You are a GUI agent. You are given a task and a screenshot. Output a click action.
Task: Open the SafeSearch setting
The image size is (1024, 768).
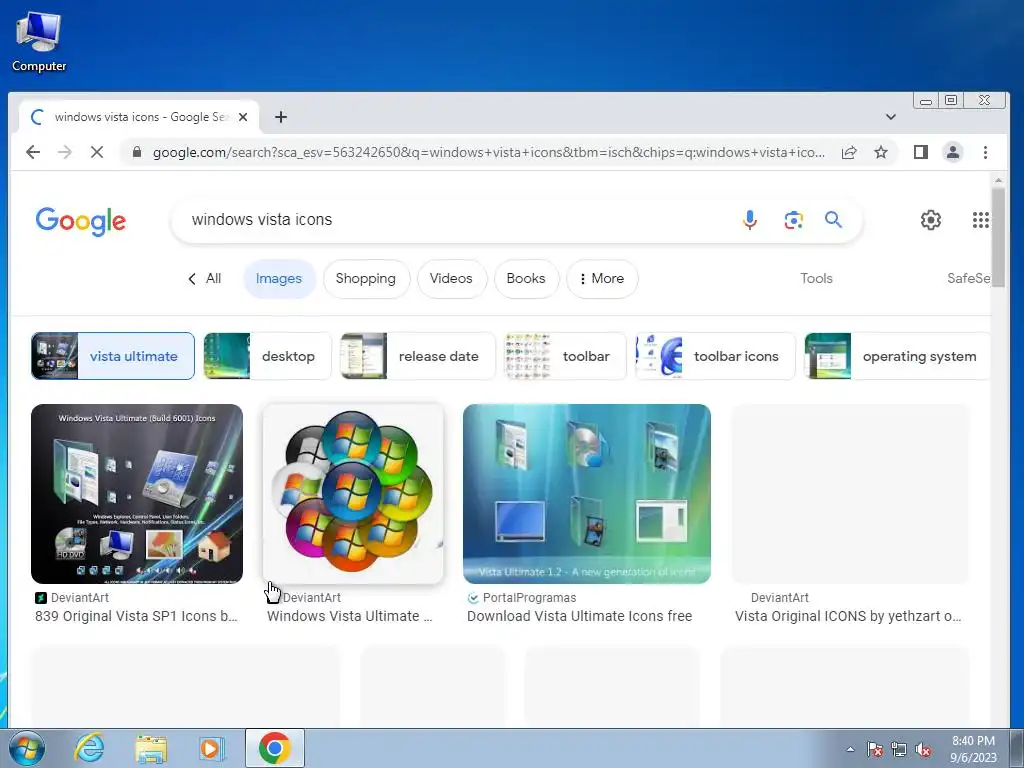(968, 278)
